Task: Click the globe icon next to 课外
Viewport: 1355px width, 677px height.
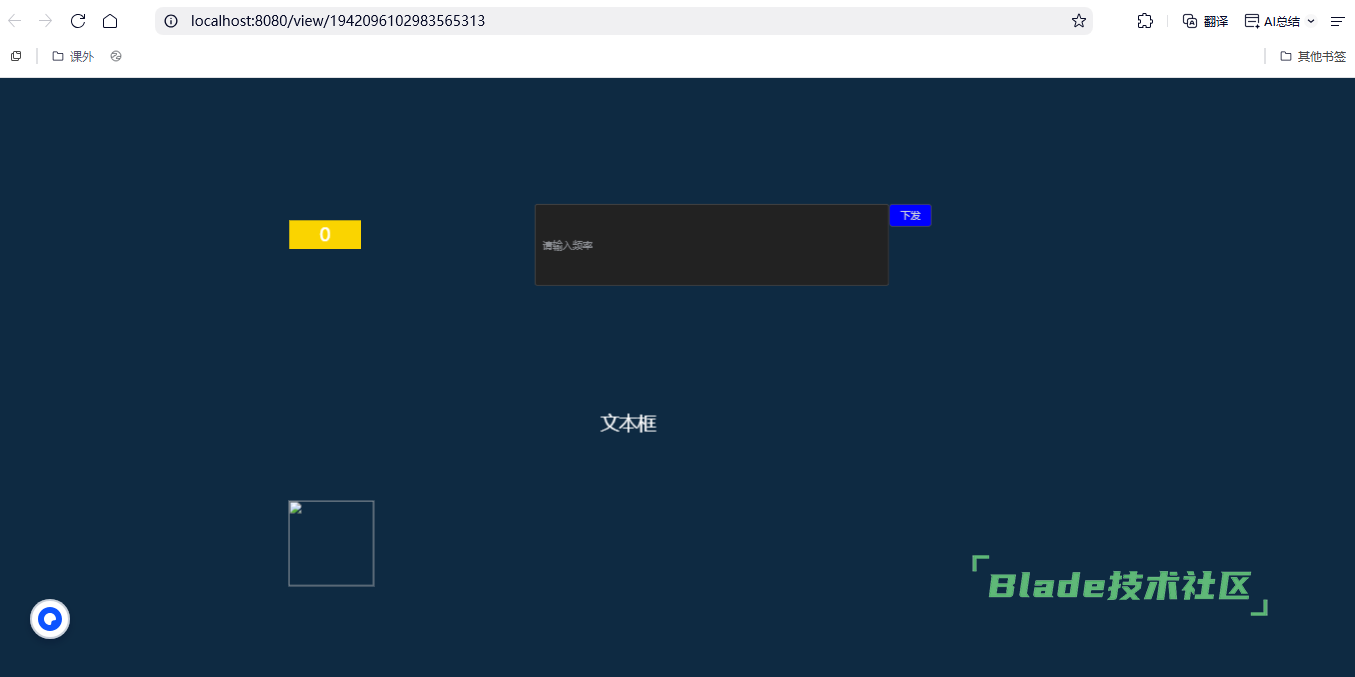Action: [x=116, y=56]
